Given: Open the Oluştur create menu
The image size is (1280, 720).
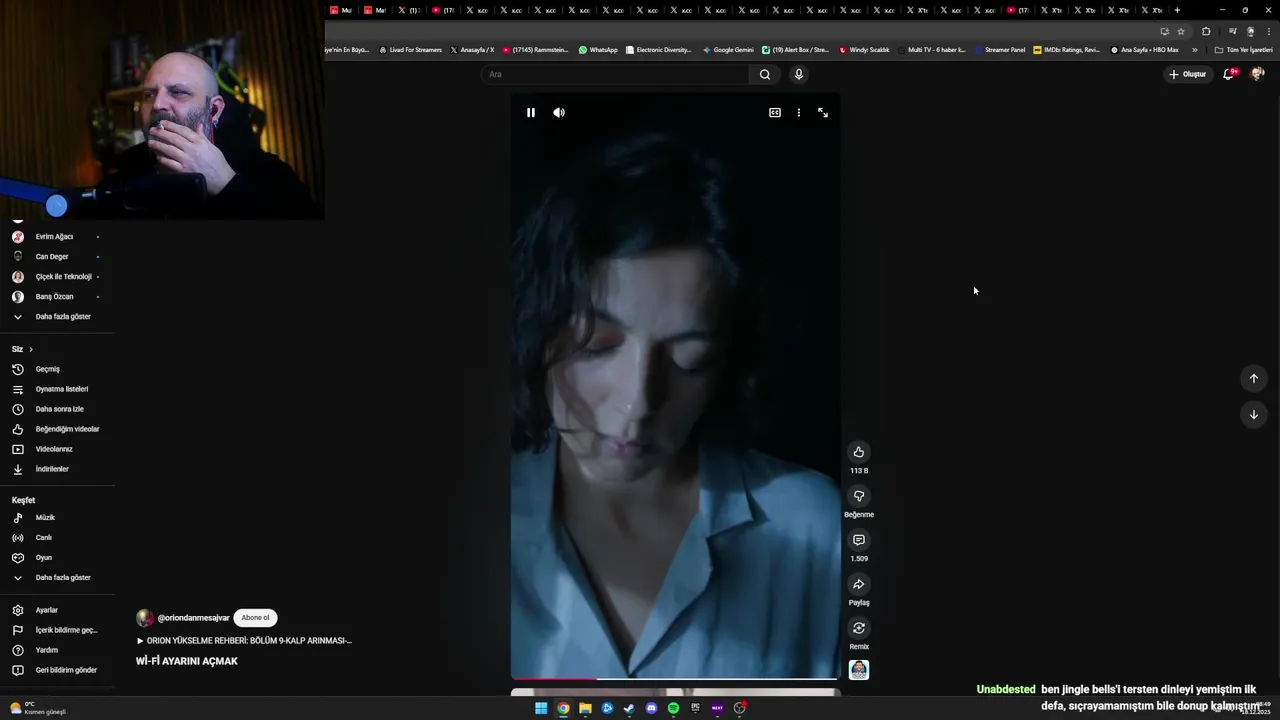Looking at the screenshot, I should tap(1187, 74).
